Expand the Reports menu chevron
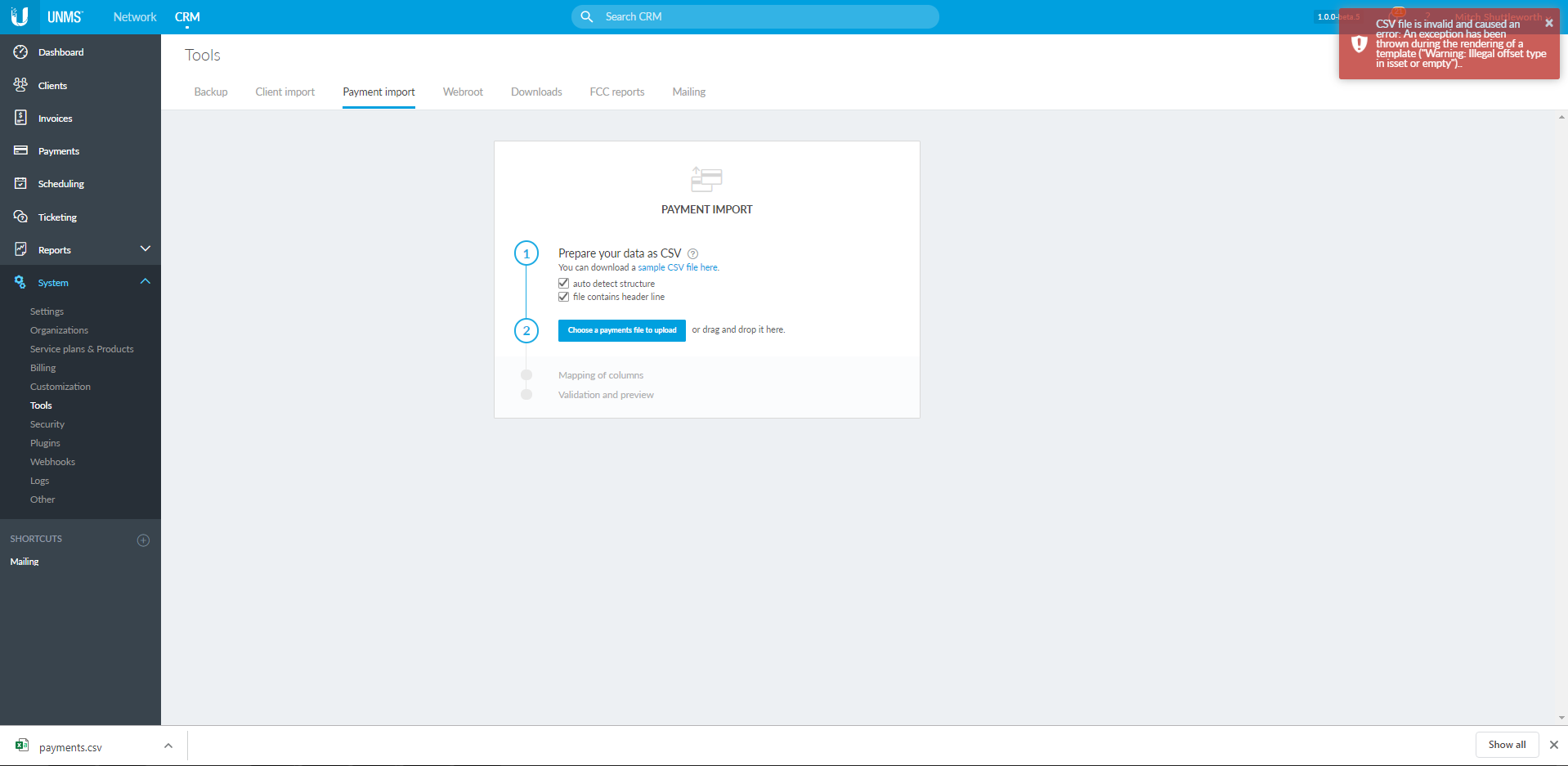The image size is (1568, 766). 145,249
